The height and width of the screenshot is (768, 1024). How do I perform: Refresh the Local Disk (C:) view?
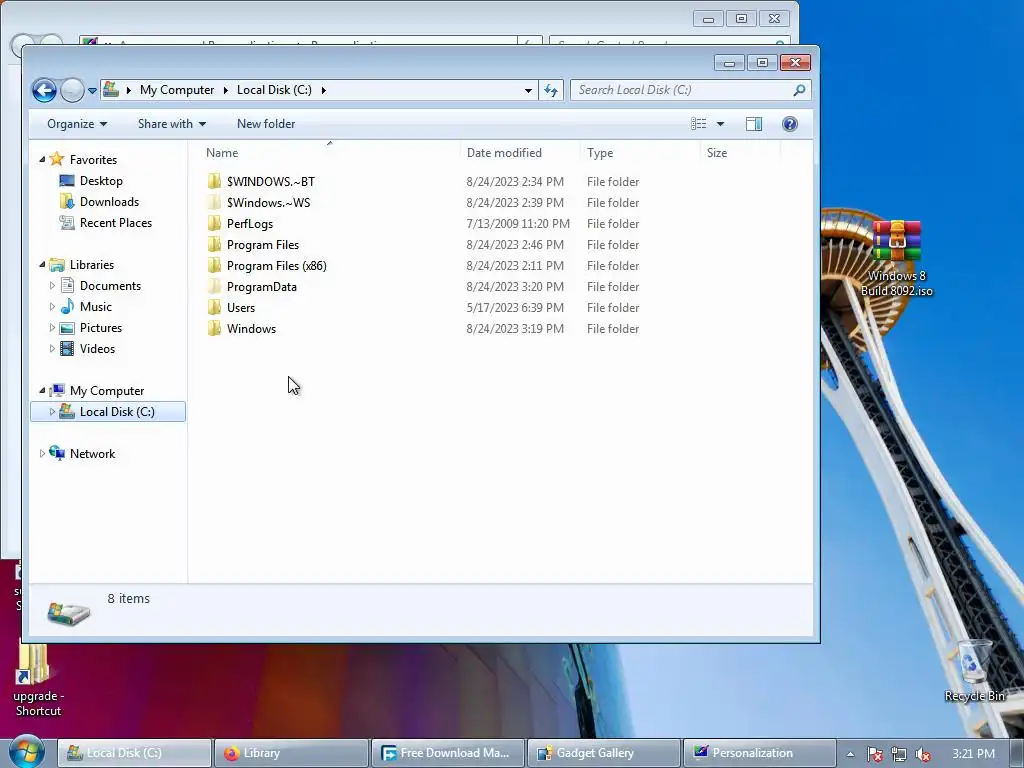point(551,90)
